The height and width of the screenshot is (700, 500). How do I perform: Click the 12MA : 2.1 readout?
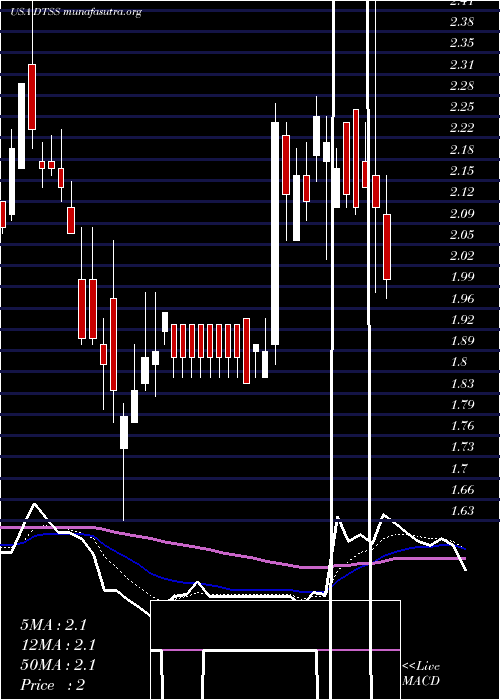(x=58, y=645)
